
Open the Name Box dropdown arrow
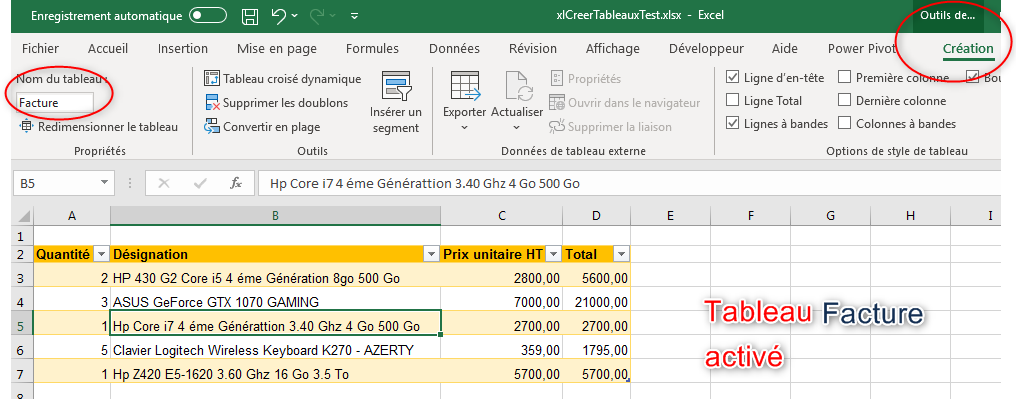point(104,183)
